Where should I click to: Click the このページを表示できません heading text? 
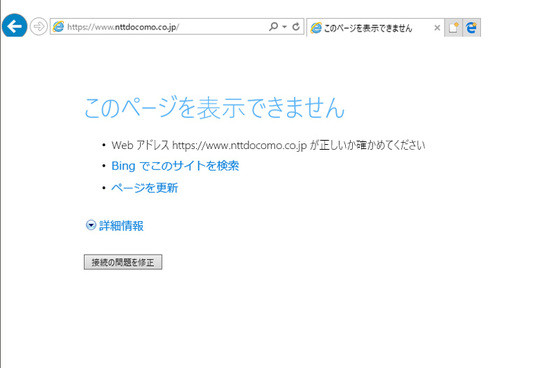[x=214, y=107]
